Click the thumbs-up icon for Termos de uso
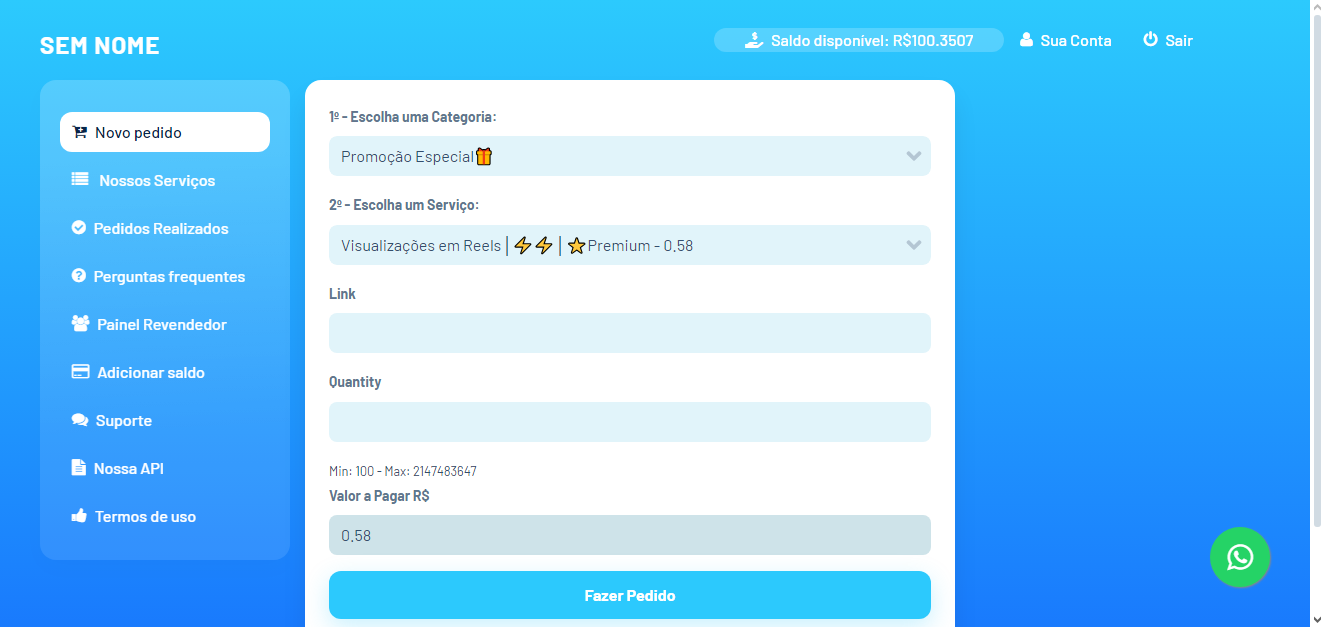The width and height of the screenshot is (1325, 627). click(x=79, y=516)
